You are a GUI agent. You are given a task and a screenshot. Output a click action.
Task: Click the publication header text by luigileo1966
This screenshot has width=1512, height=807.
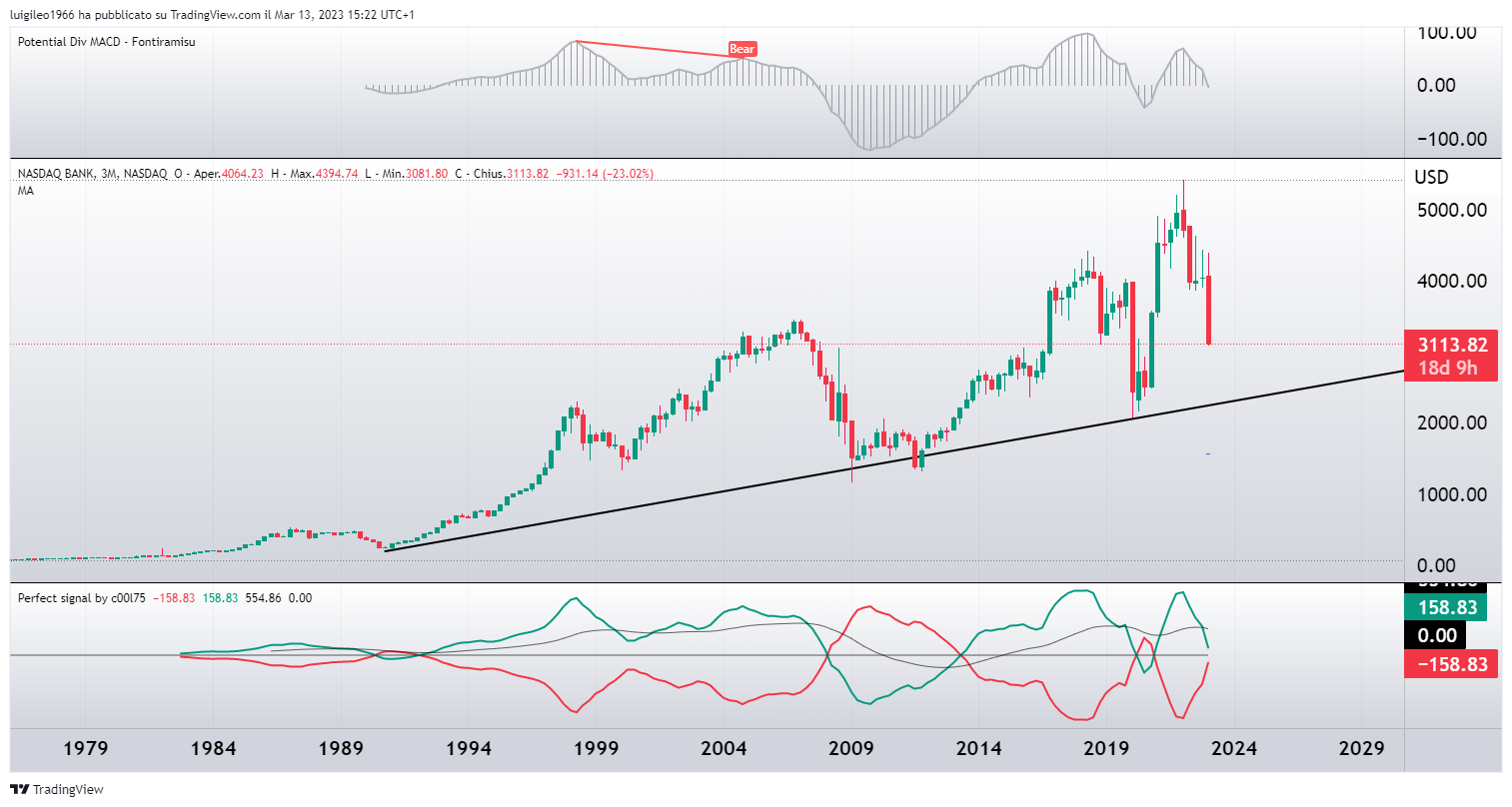tap(213, 15)
